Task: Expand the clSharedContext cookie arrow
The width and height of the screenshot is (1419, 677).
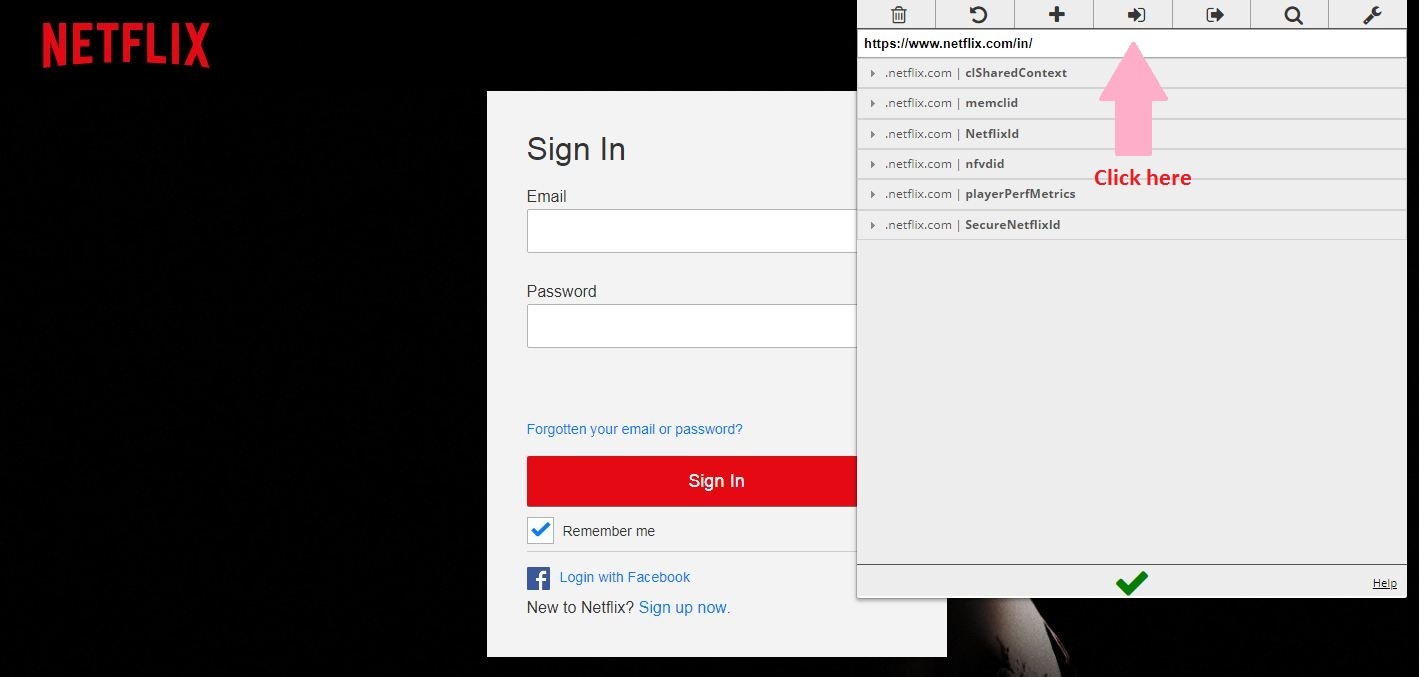Action: coord(872,73)
